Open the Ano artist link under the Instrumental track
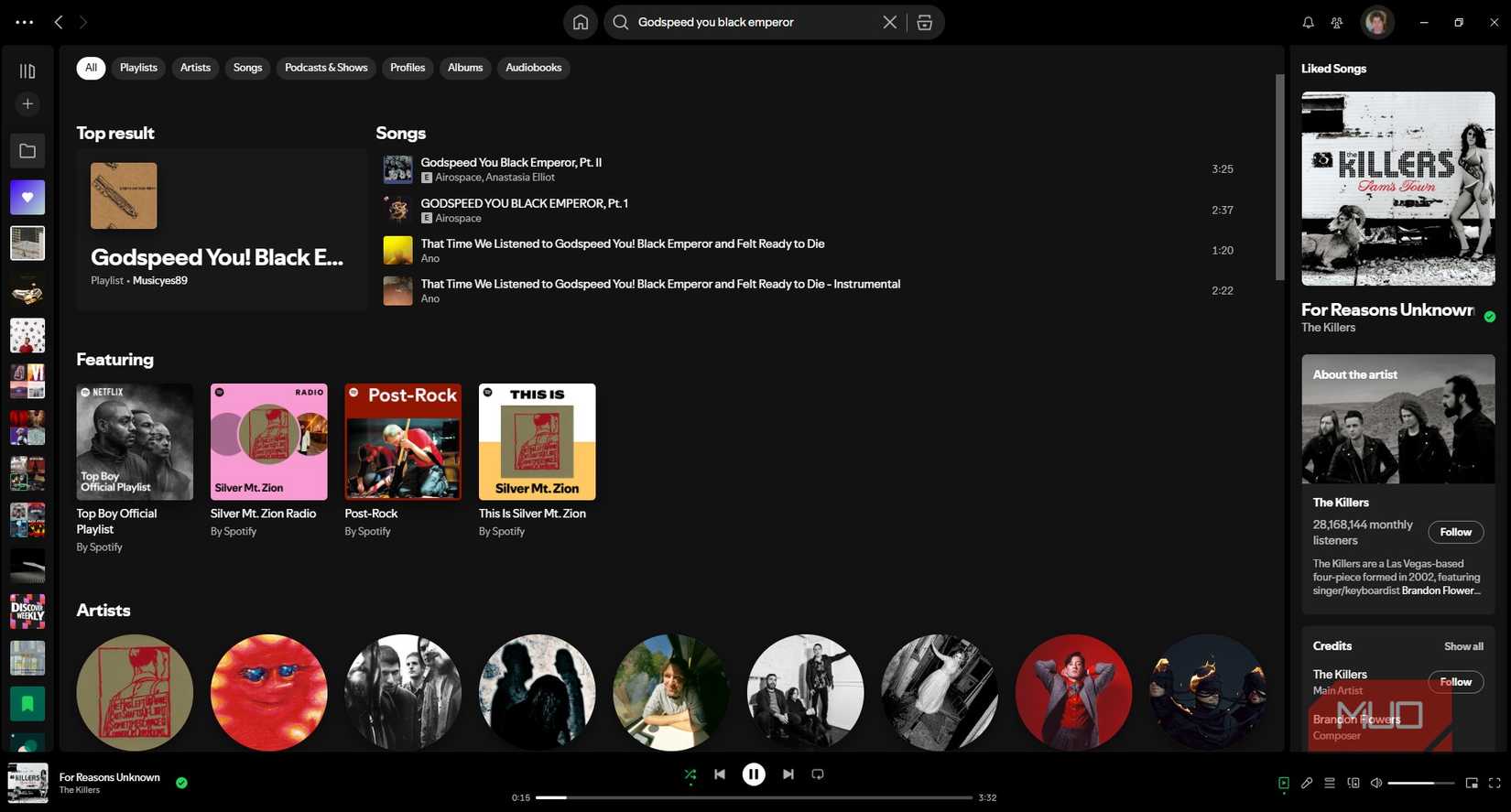The height and width of the screenshot is (812, 1511). [430, 298]
